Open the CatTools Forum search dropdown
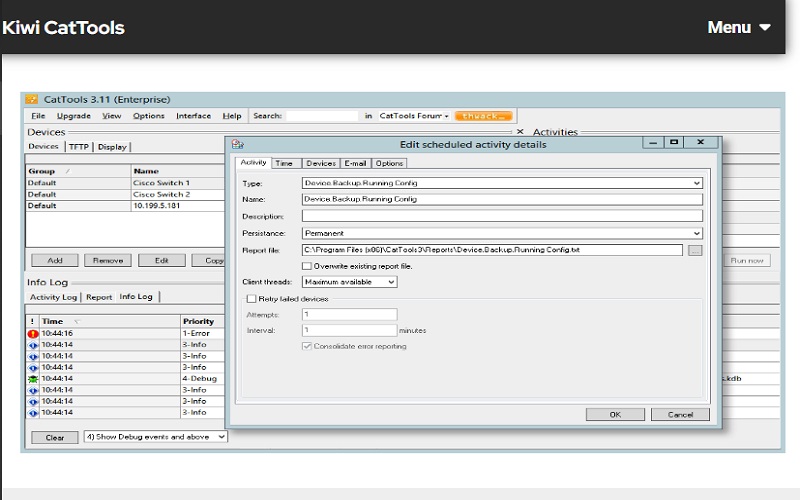800x500 pixels. (446, 116)
